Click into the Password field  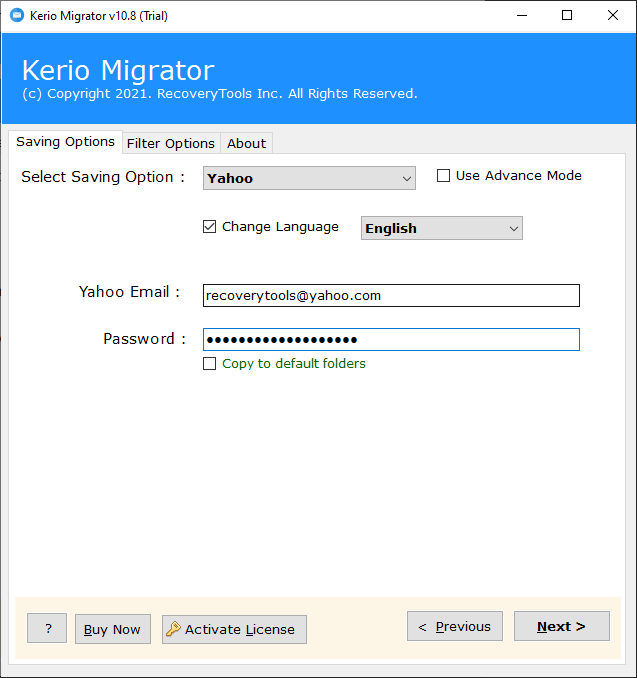click(391, 339)
